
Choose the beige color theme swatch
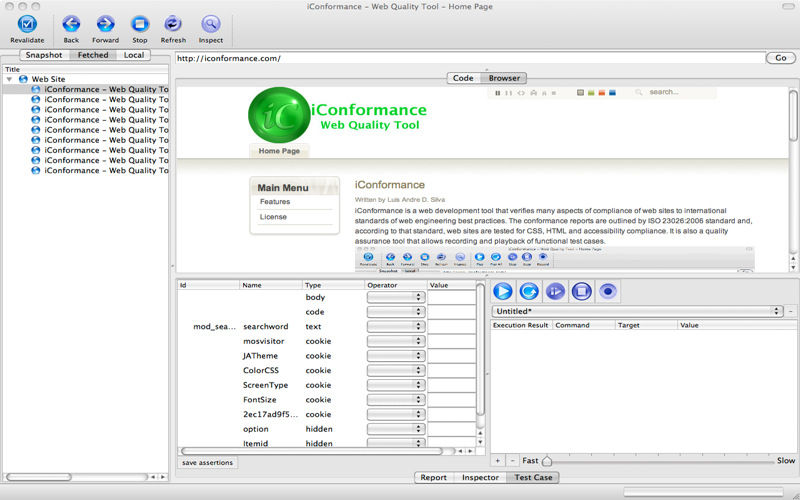(x=581, y=93)
